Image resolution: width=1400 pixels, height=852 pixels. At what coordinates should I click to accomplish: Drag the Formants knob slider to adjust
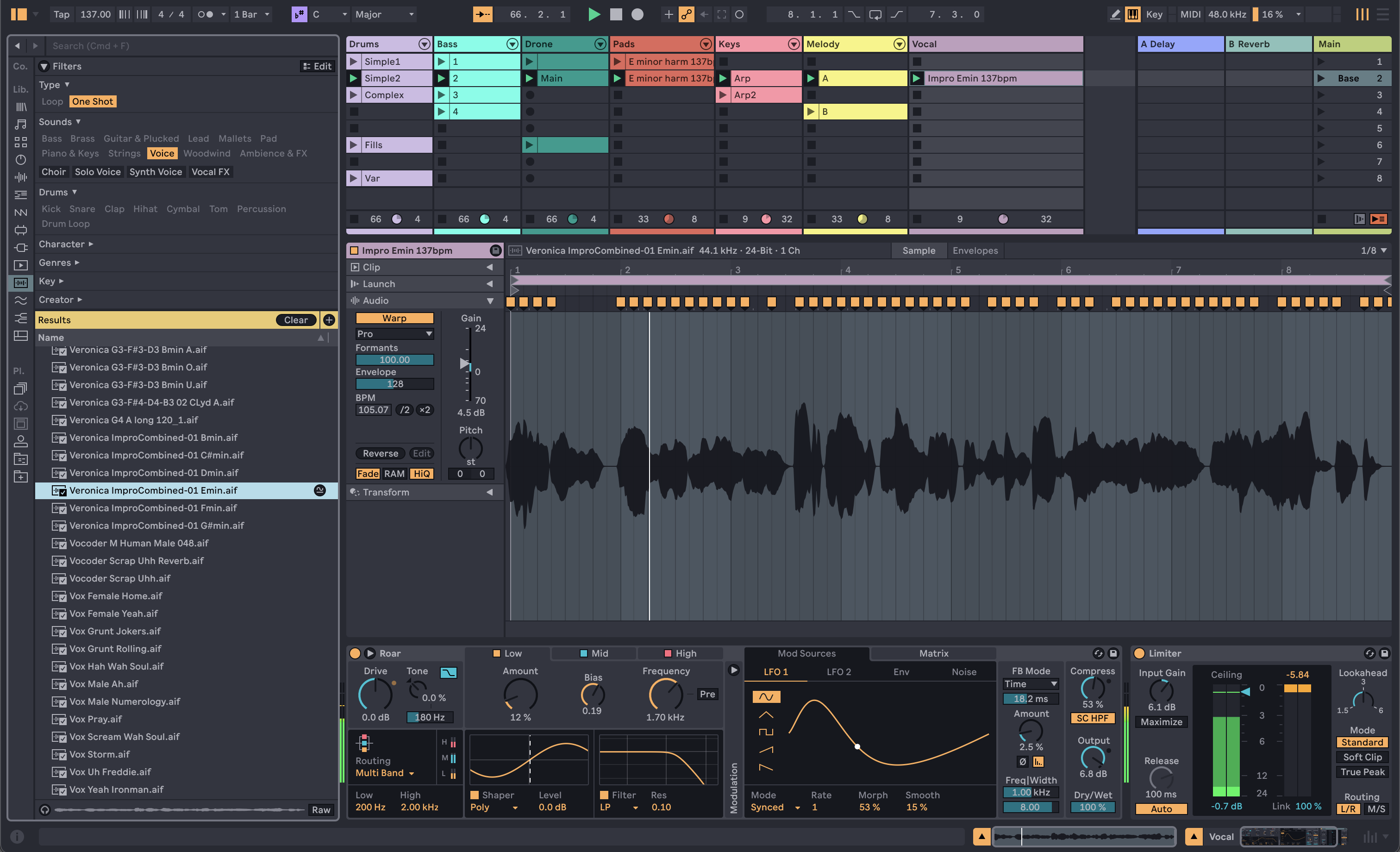click(x=395, y=360)
